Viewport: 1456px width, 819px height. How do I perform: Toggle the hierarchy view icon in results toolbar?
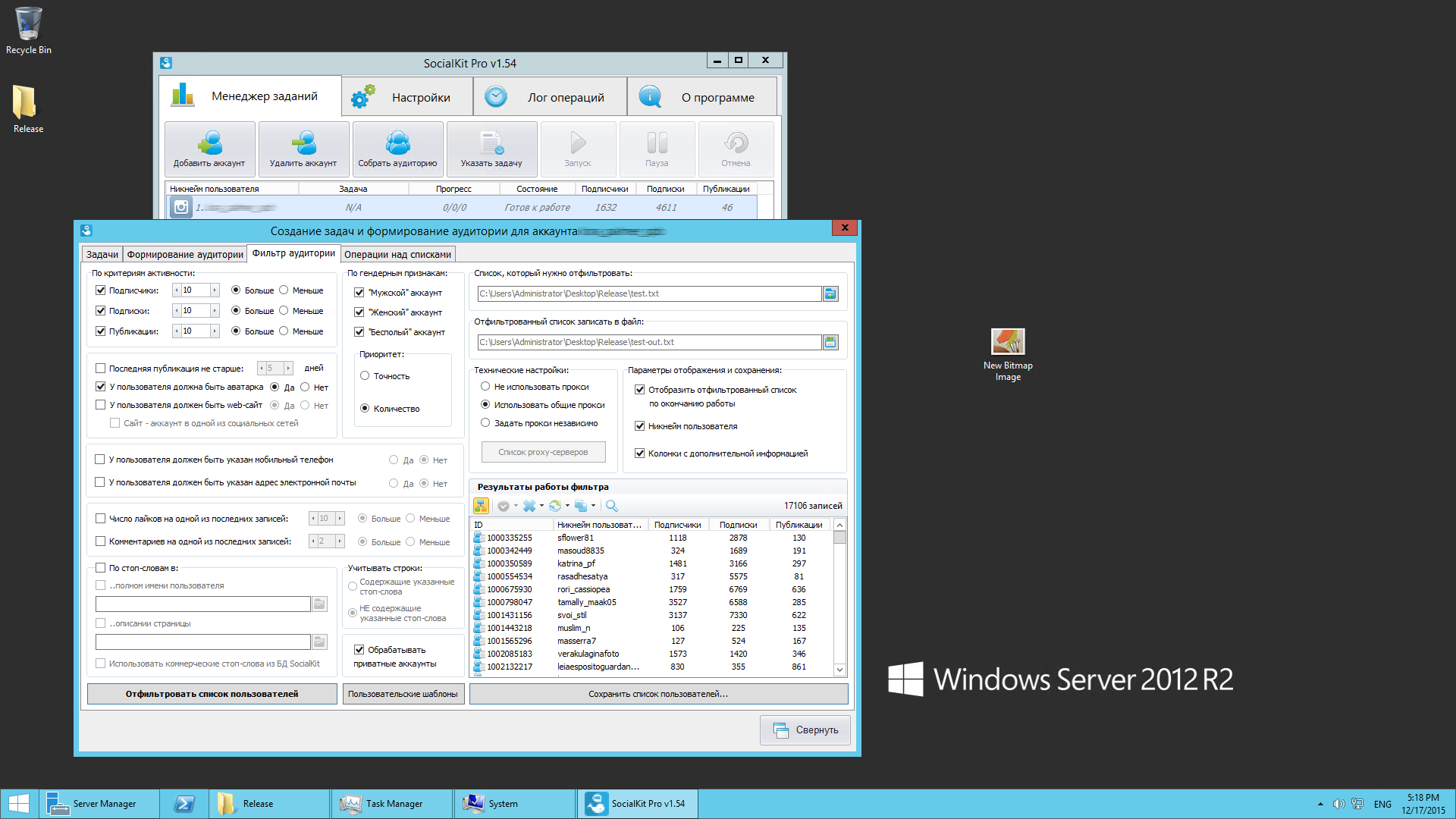(481, 506)
